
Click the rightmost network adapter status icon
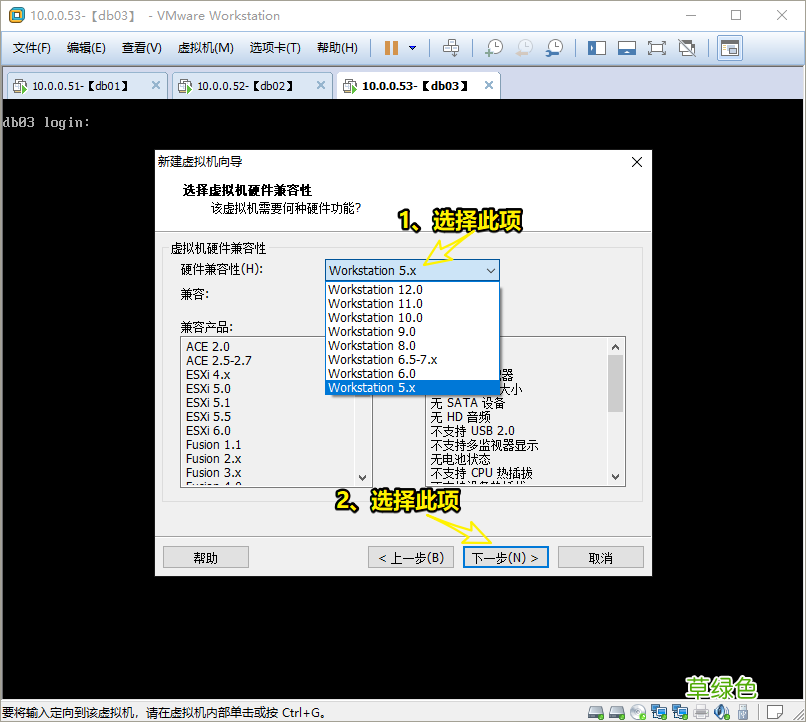tap(680, 712)
